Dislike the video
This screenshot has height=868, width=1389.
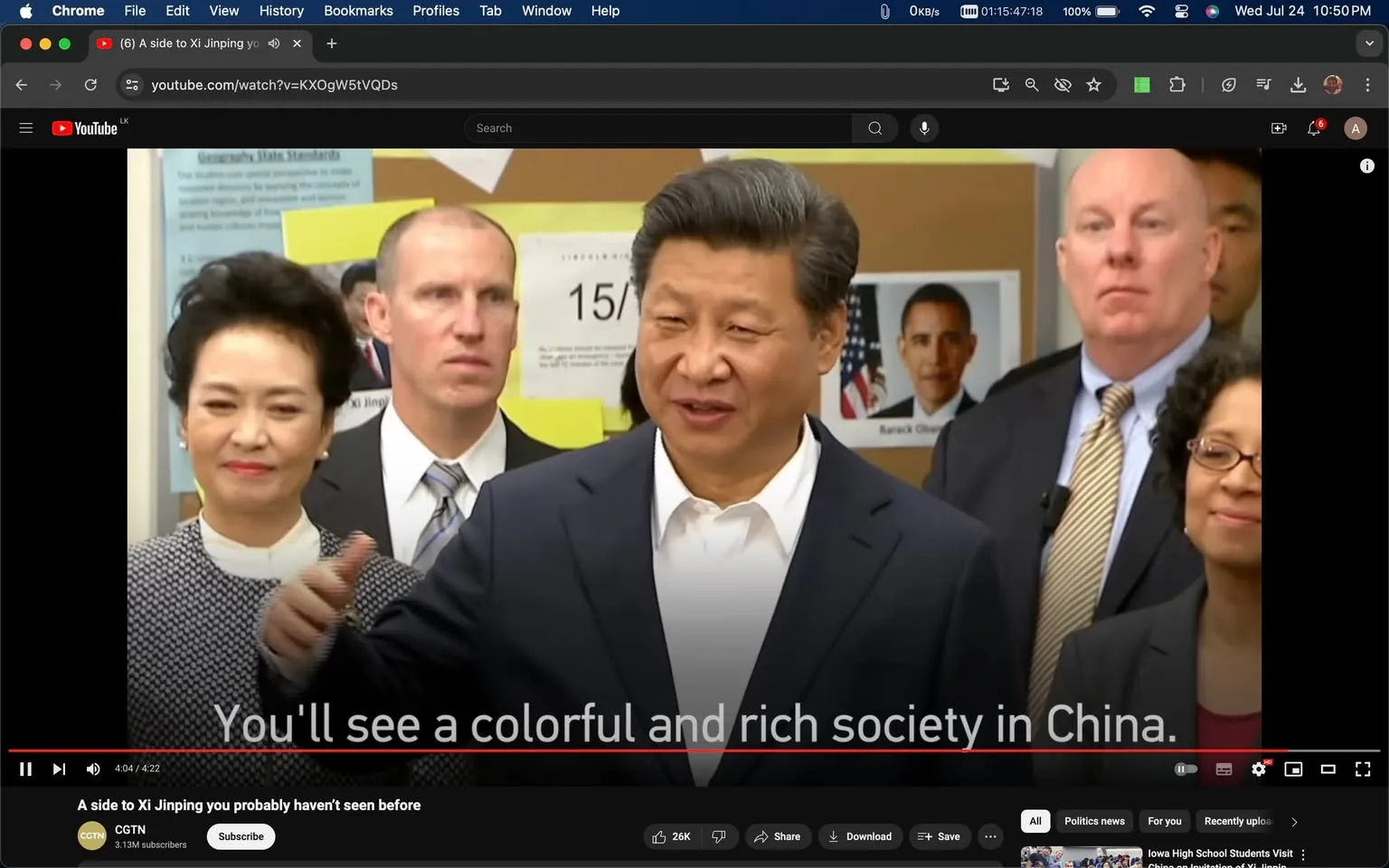[x=718, y=836]
